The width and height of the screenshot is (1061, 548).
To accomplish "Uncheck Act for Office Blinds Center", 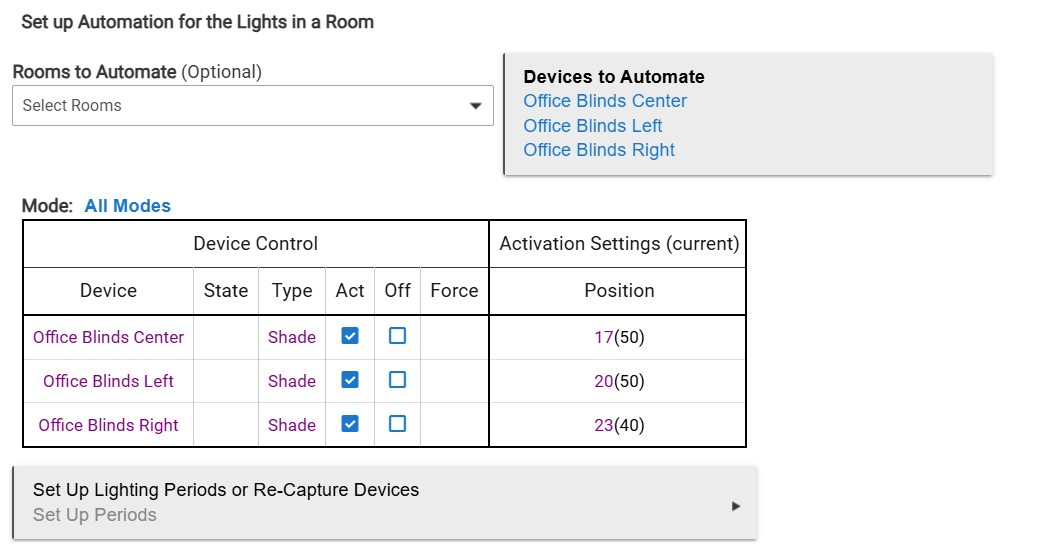I will click(350, 336).
